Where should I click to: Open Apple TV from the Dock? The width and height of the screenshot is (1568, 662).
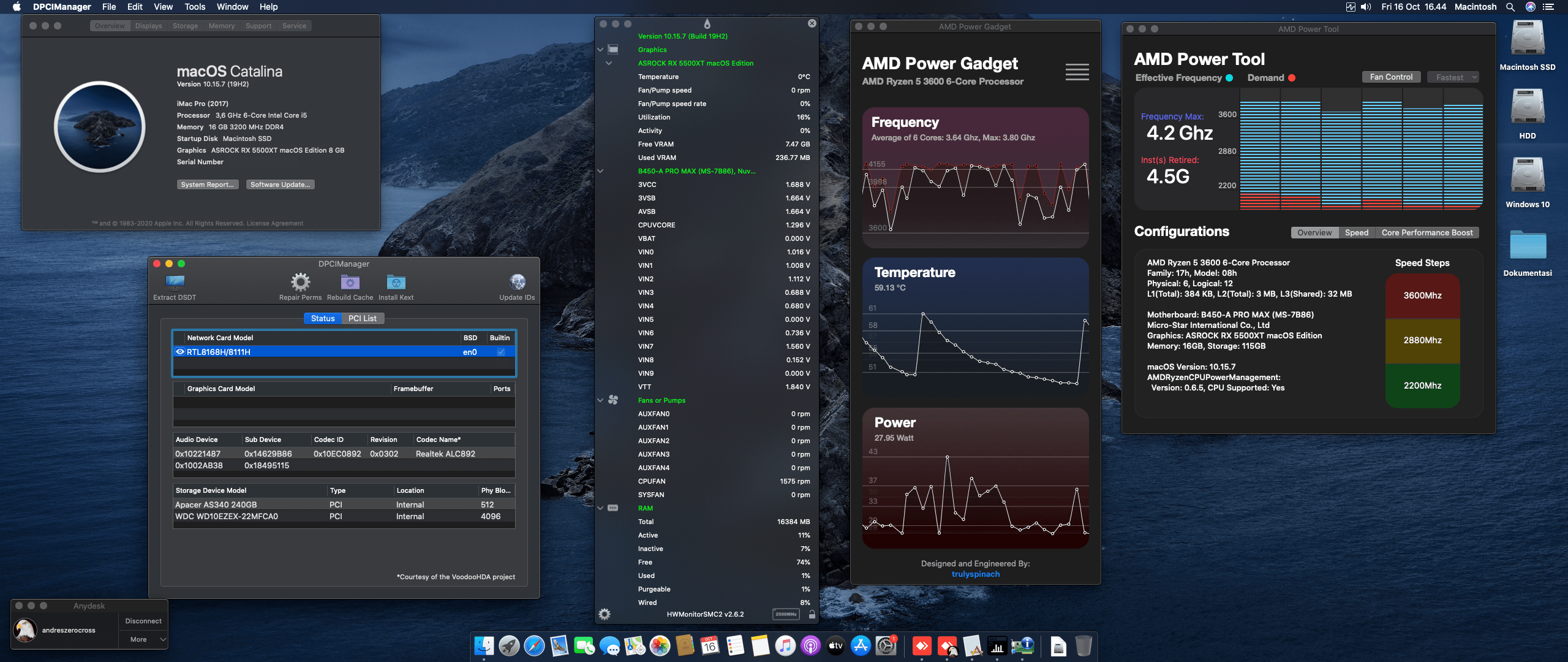tap(835, 646)
